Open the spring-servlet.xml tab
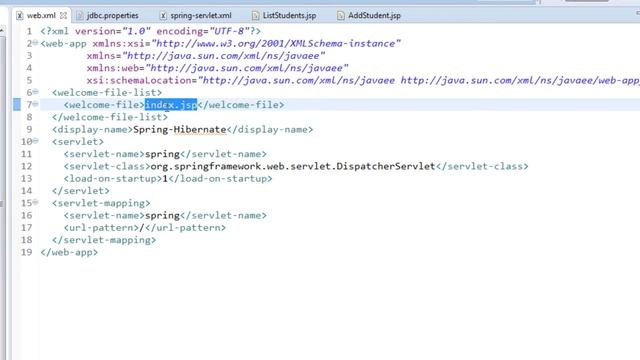The width and height of the screenshot is (640, 360). [201, 16]
